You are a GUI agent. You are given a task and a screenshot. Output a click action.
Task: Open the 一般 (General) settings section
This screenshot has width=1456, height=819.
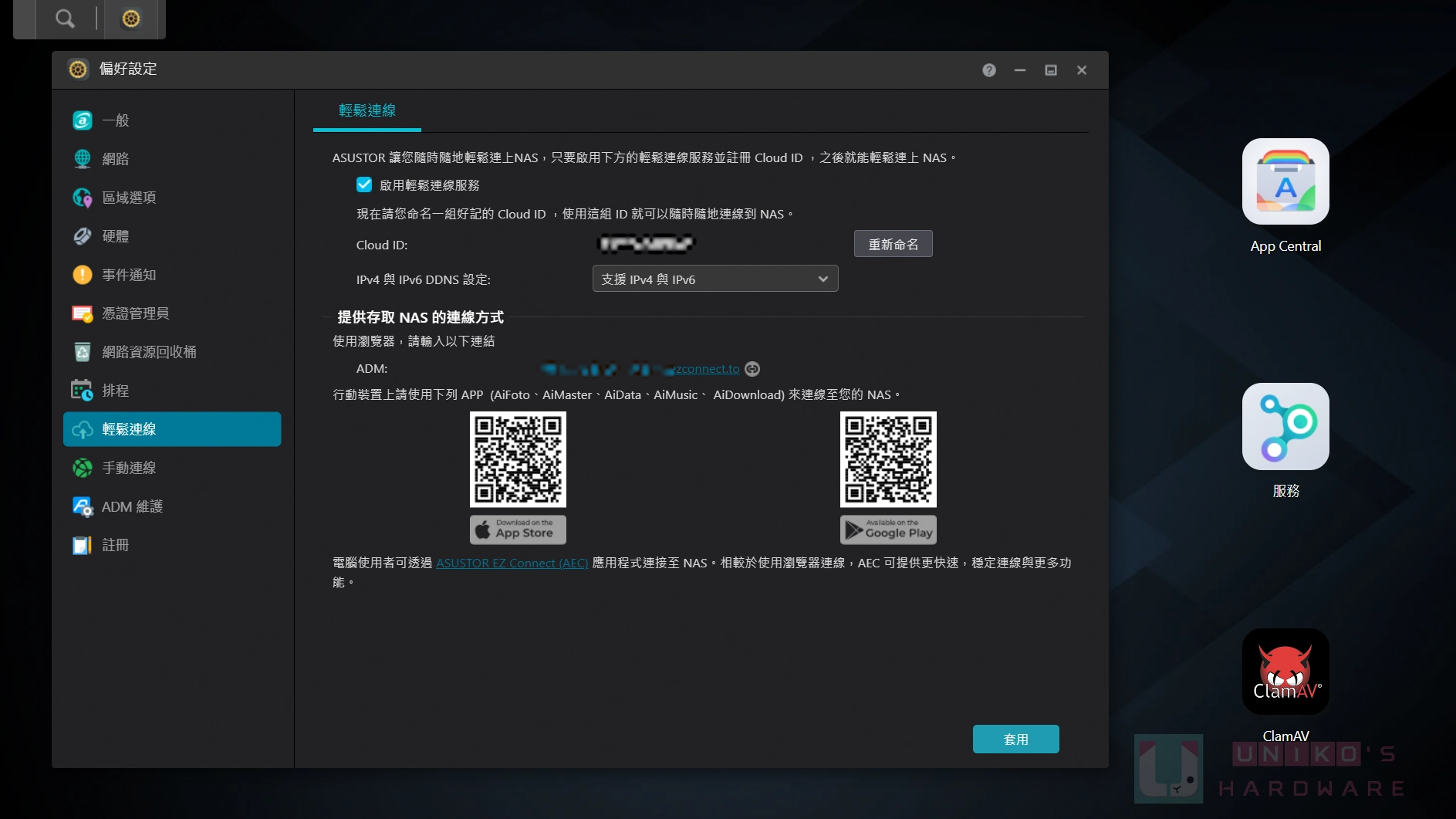click(x=172, y=120)
